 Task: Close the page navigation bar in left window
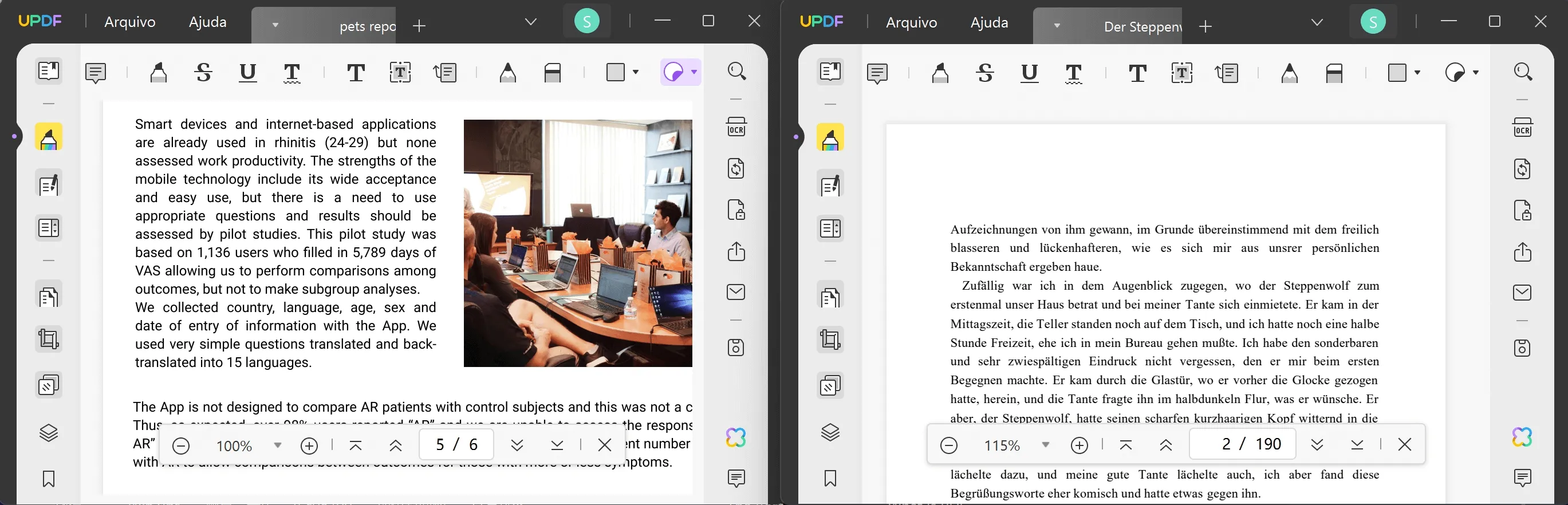pyautogui.click(x=604, y=445)
